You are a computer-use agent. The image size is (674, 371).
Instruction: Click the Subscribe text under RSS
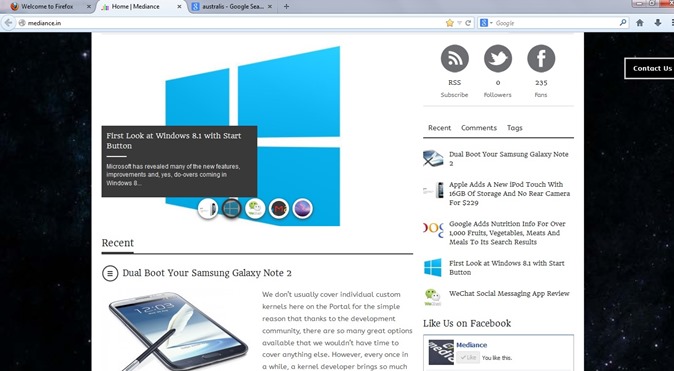click(454, 95)
